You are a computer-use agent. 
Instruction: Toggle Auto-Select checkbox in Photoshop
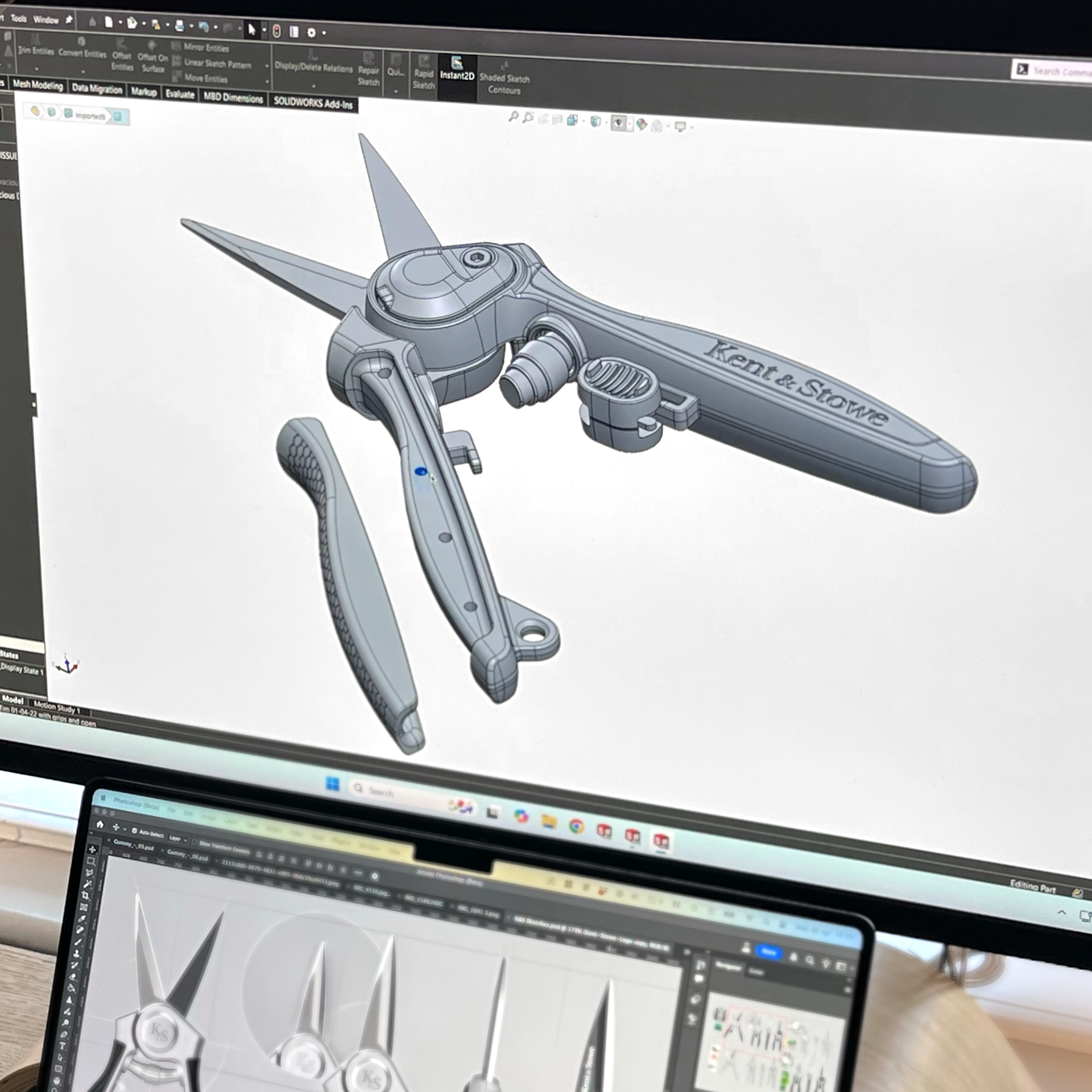134,831
